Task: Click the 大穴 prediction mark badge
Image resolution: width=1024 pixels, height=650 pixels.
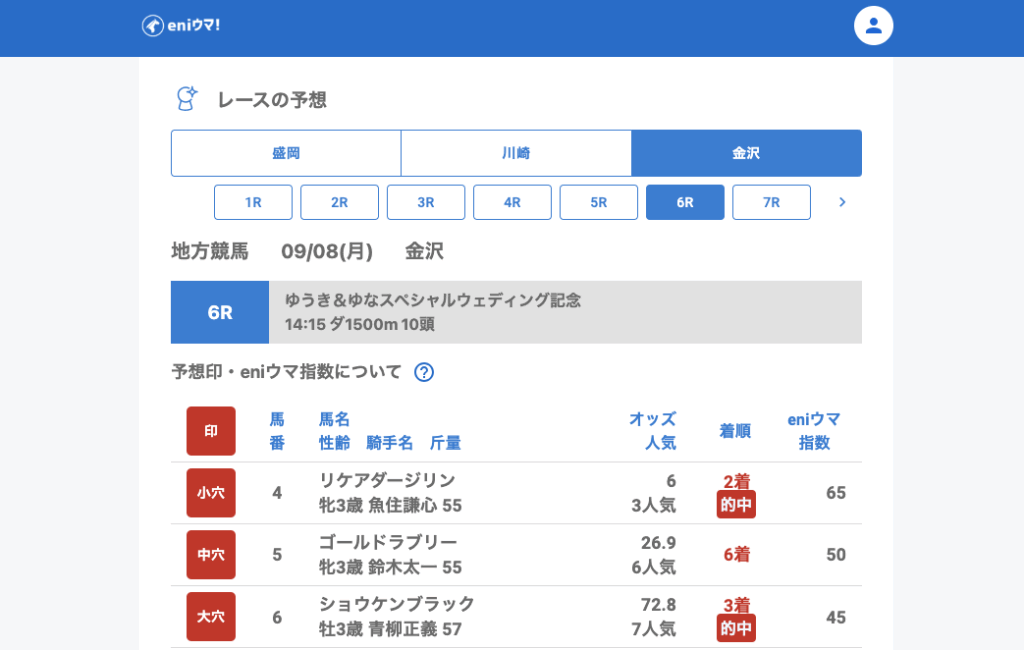Action: [211, 617]
